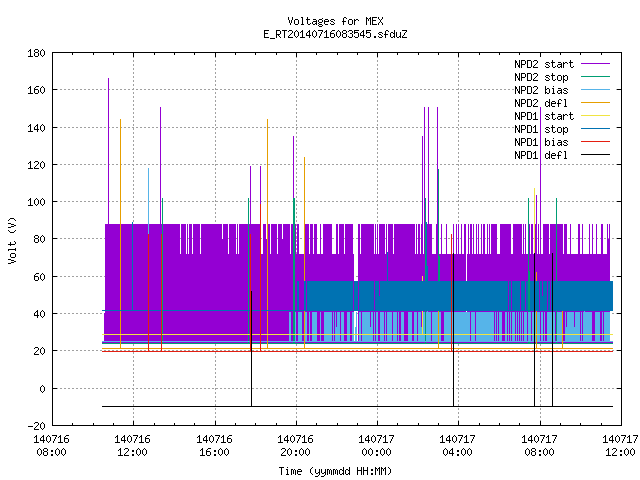Screen dimensions: 640x480
Task: Click the 'NPD2 start' legend label
Action: (544, 64)
